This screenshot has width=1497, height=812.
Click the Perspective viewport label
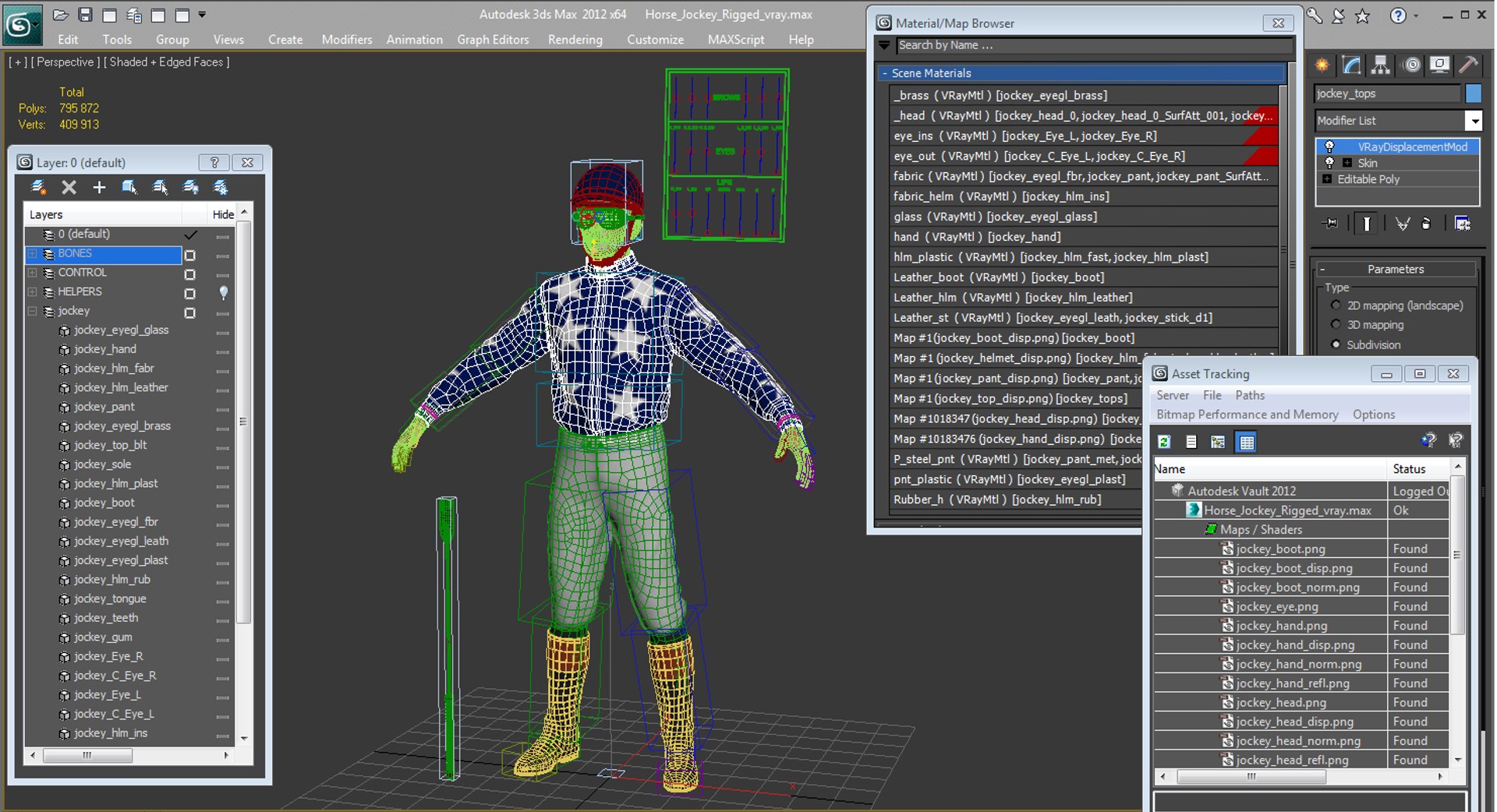pos(65,62)
